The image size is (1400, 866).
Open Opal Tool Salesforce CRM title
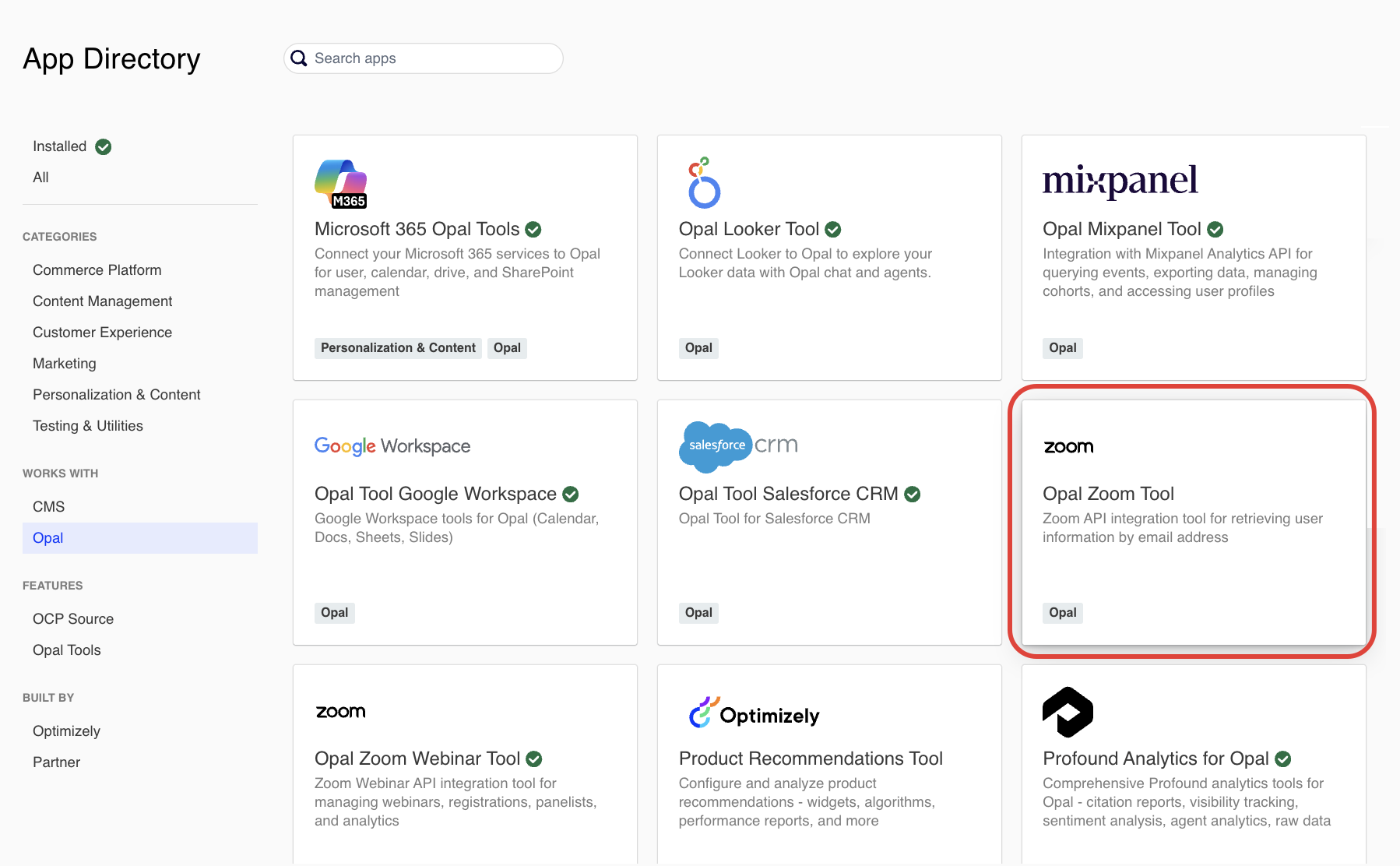(x=788, y=494)
